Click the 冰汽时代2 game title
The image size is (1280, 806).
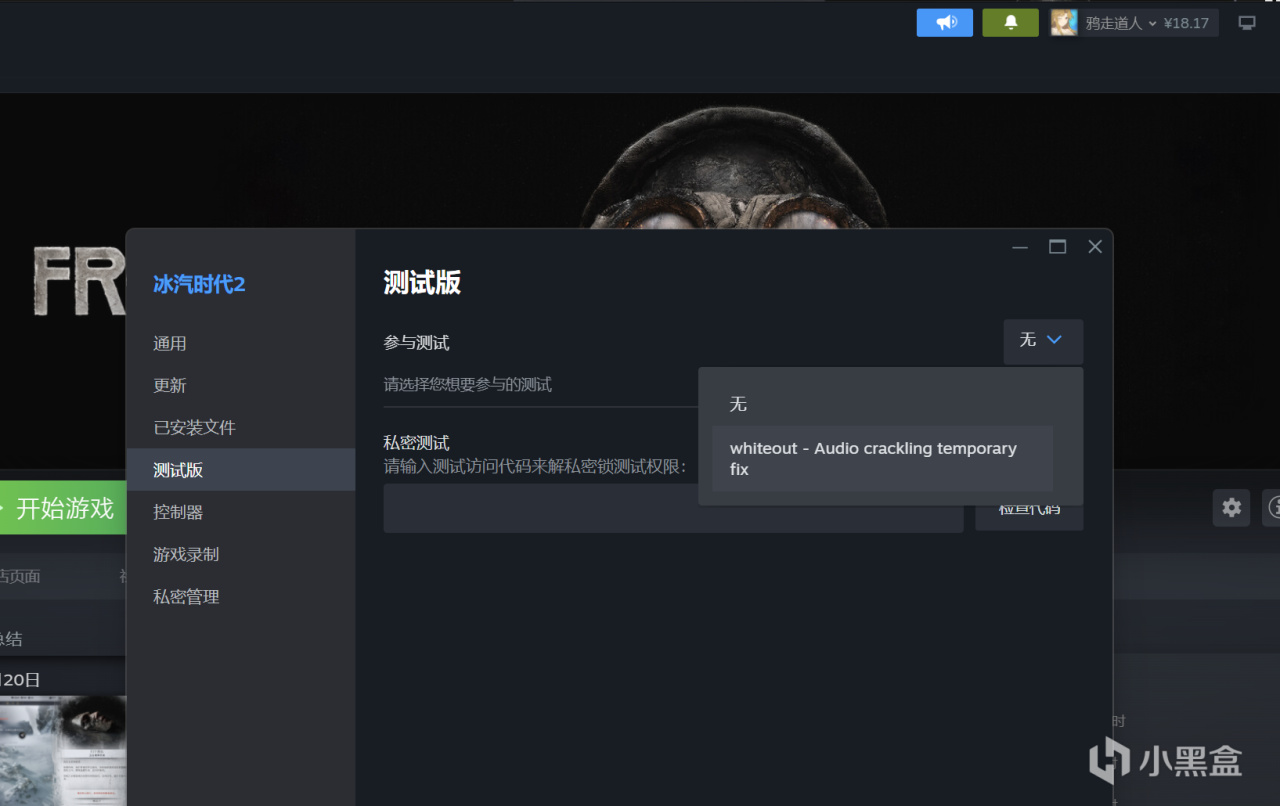point(199,285)
